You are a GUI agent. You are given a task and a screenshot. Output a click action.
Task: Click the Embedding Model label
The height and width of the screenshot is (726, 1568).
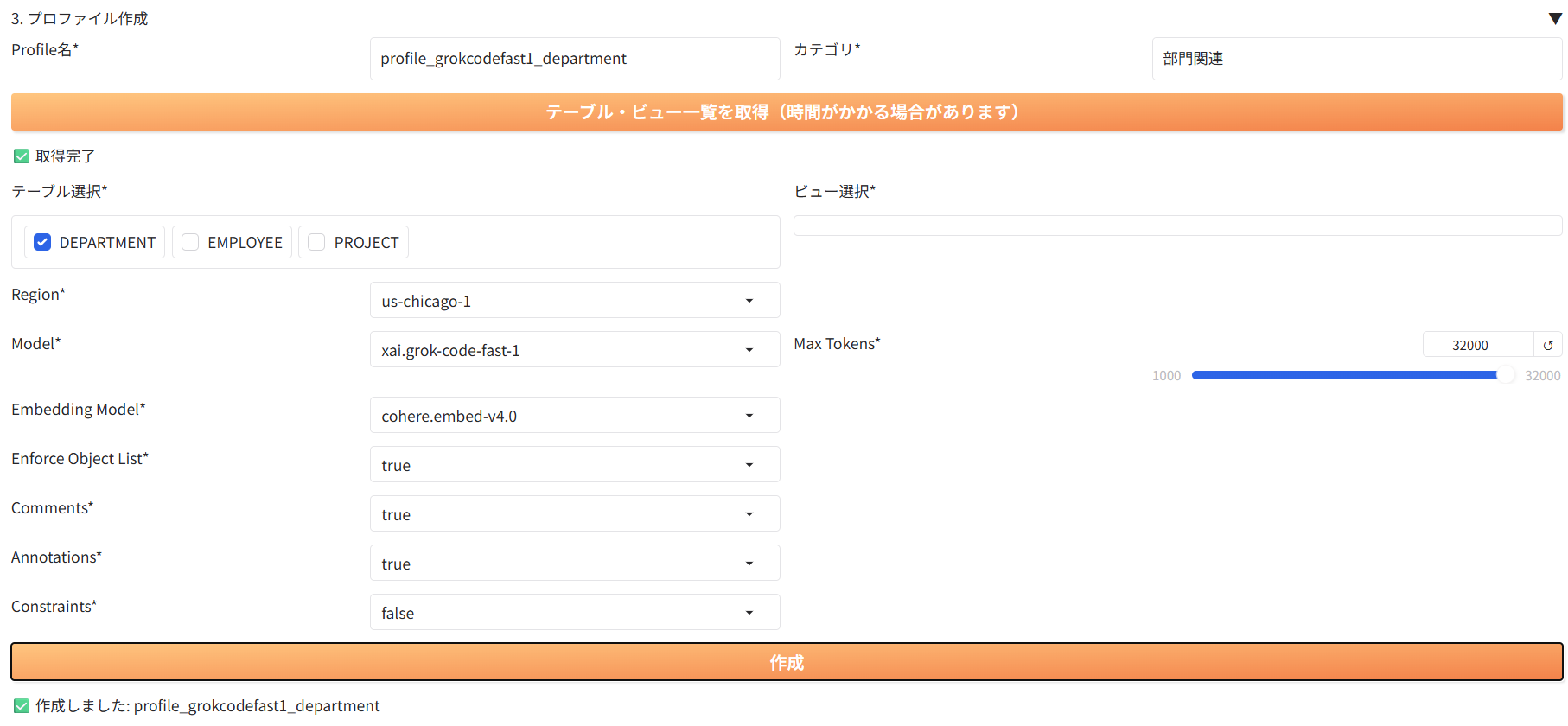[79, 410]
